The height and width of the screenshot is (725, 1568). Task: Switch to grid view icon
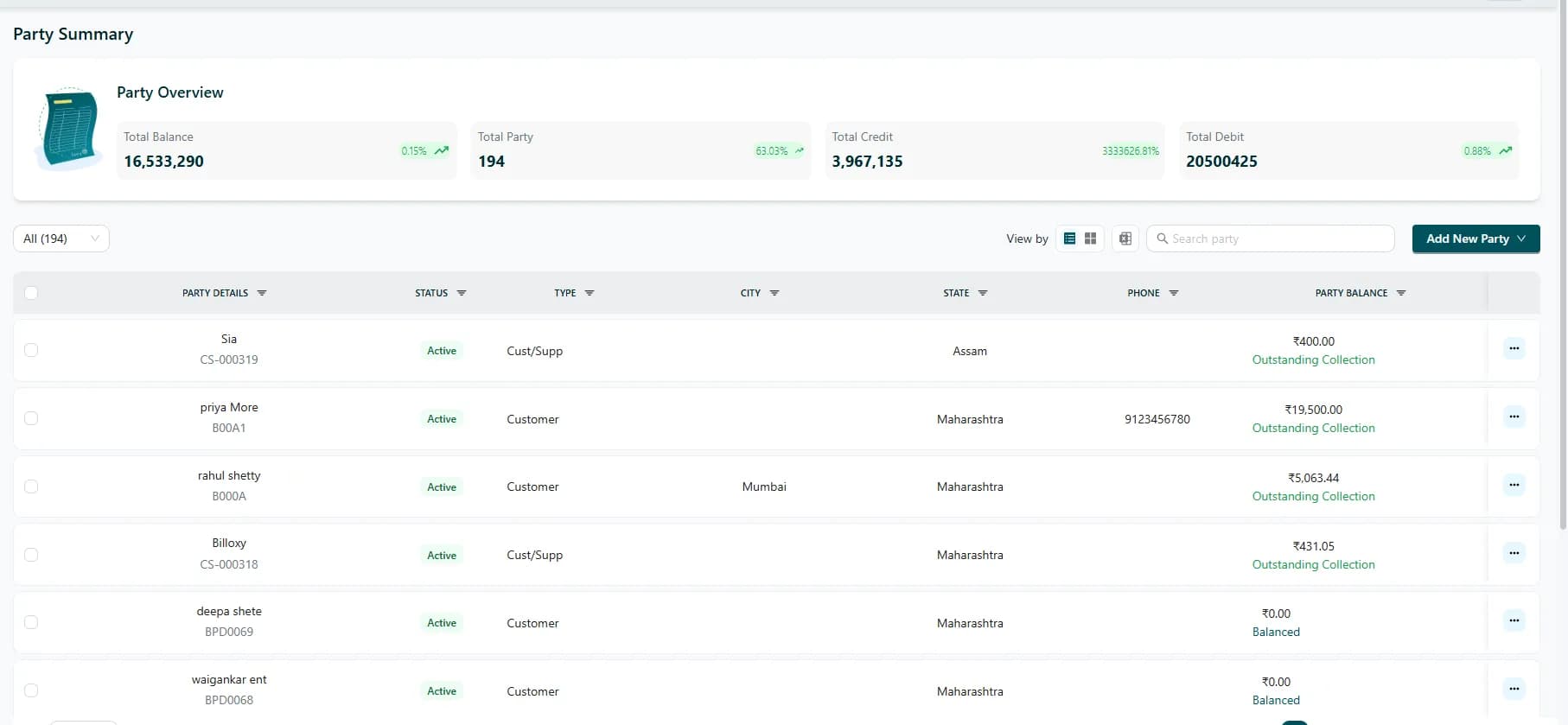tap(1091, 238)
